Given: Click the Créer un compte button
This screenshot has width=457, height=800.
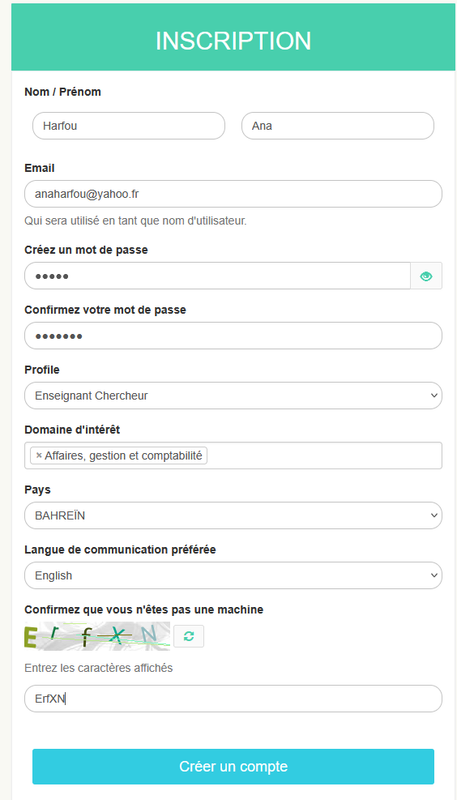Looking at the screenshot, I should 233,766.
